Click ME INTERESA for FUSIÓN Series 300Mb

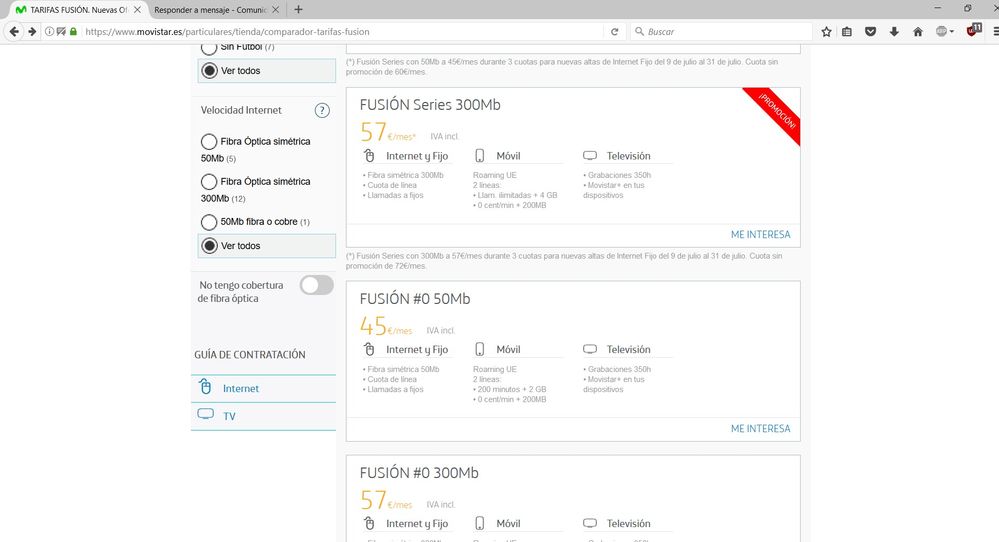point(760,235)
